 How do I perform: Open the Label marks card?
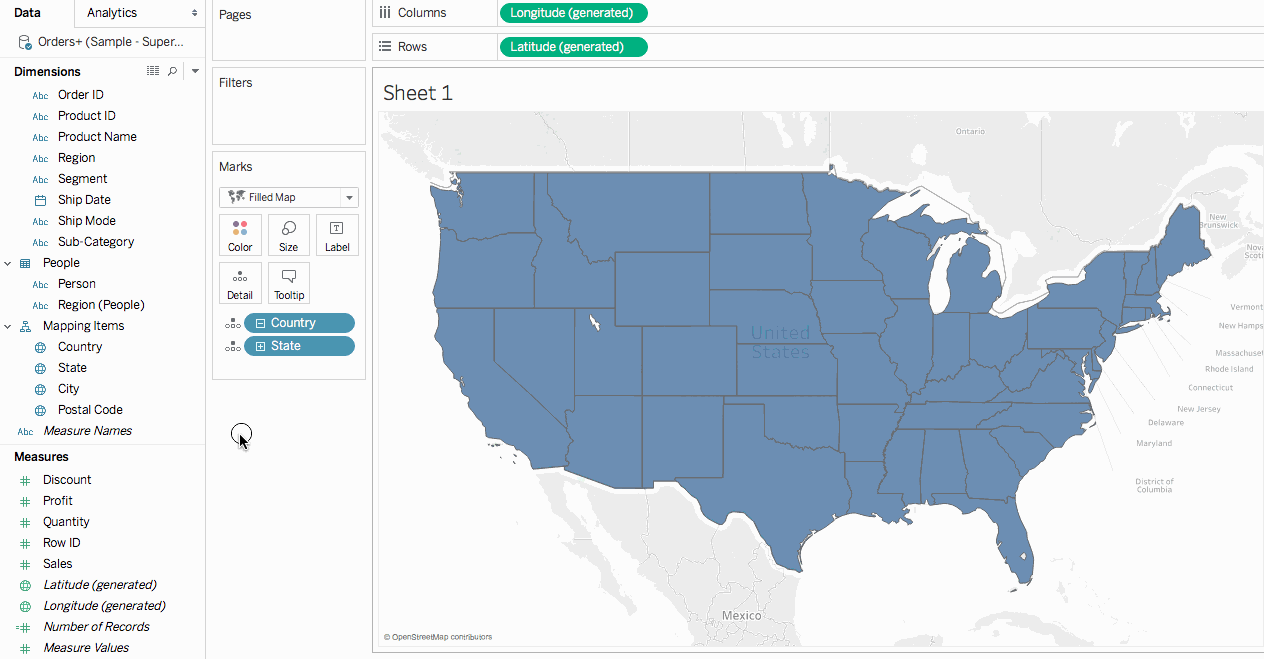(337, 235)
